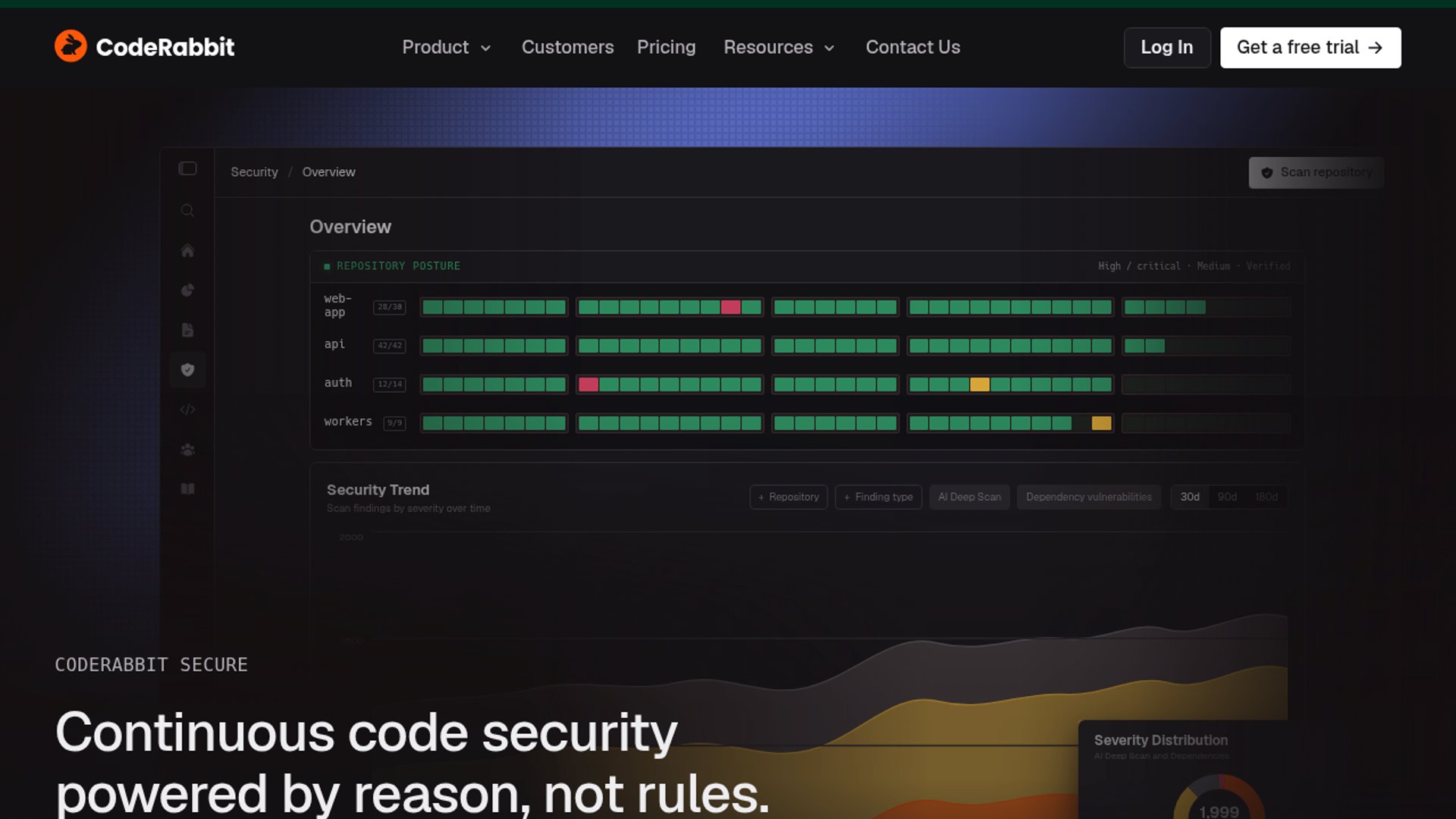Open the home icon in sidebar
Image resolution: width=1456 pixels, height=819 pixels.
[x=187, y=250]
